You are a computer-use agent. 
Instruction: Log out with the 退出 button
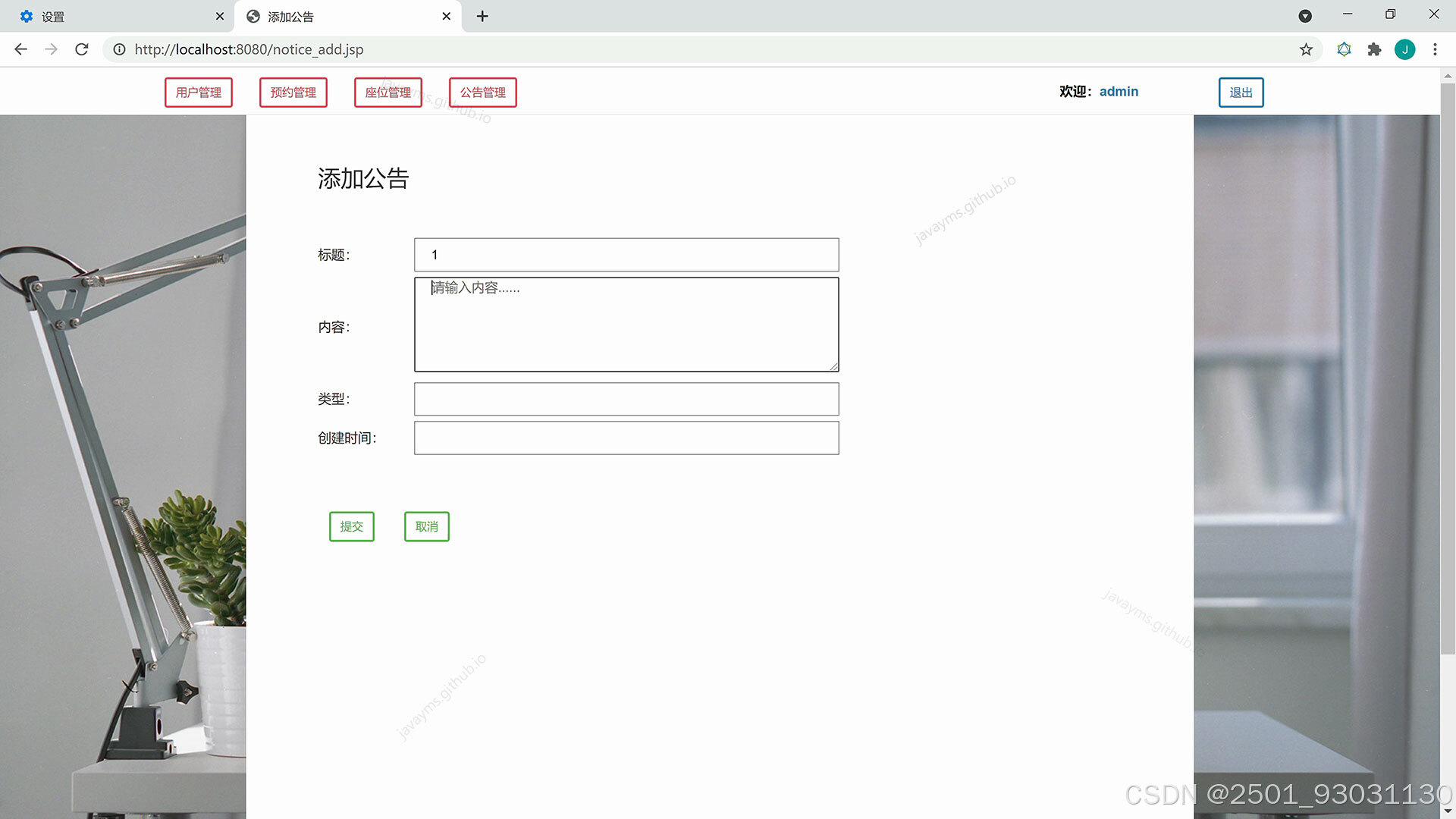point(1241,93)
